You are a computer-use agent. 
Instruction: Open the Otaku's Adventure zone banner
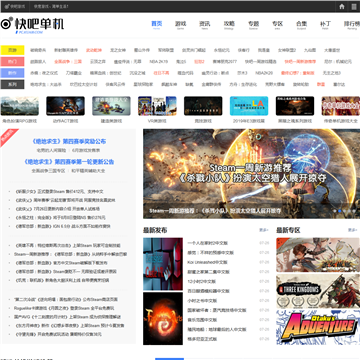[x=318, y=327]
